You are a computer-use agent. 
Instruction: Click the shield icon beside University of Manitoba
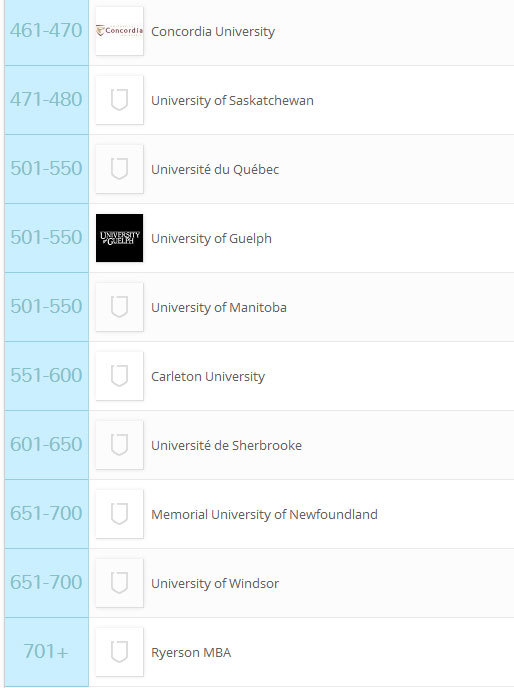[x=119, y=307]
